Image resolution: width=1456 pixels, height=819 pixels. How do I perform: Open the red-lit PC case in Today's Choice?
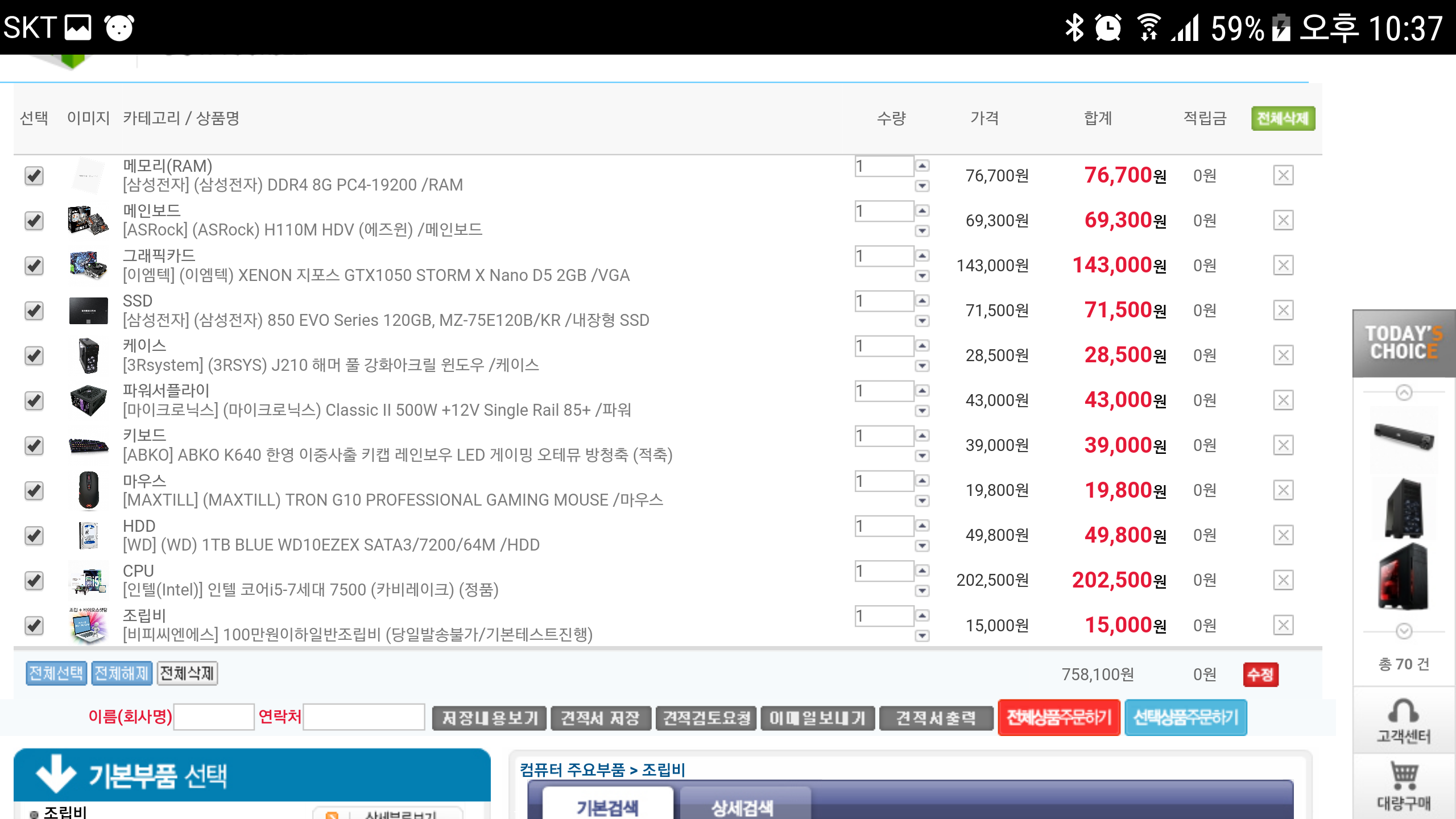[x=1404, y=576]
